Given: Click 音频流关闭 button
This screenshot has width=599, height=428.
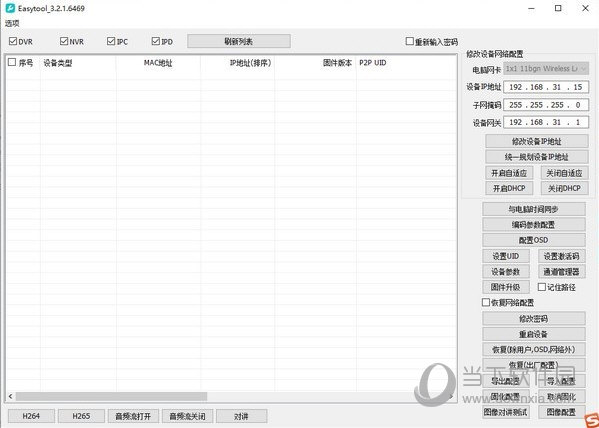Looking at the screenshot, I should [x=188, y=416].
